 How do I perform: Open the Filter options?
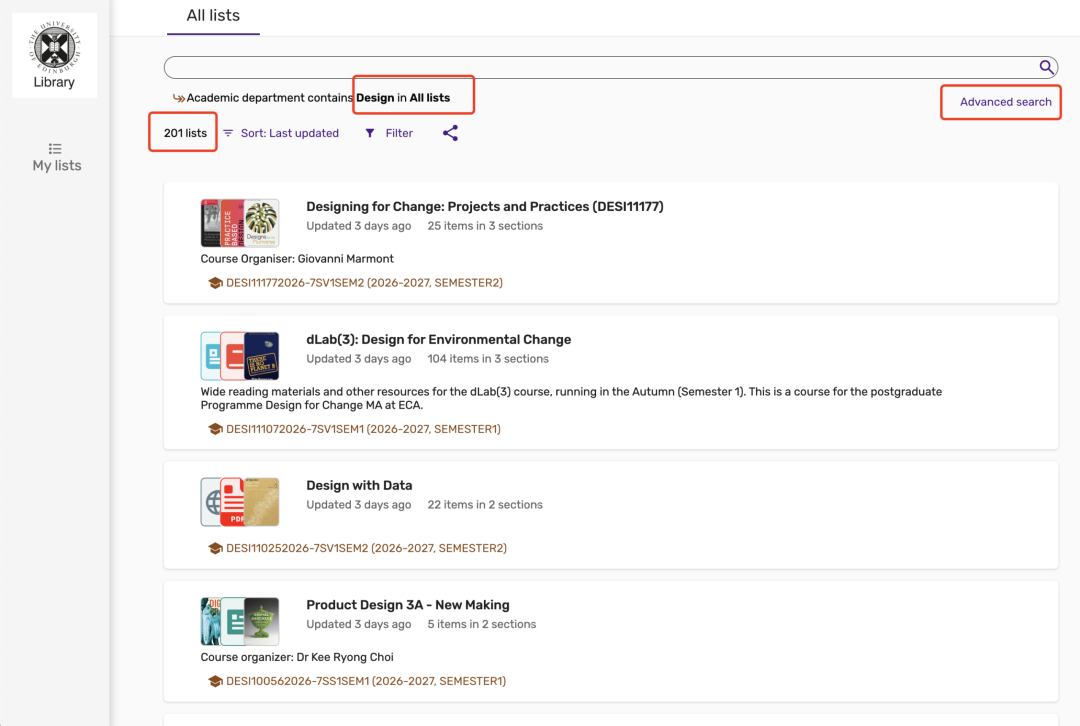click(389, 133)
